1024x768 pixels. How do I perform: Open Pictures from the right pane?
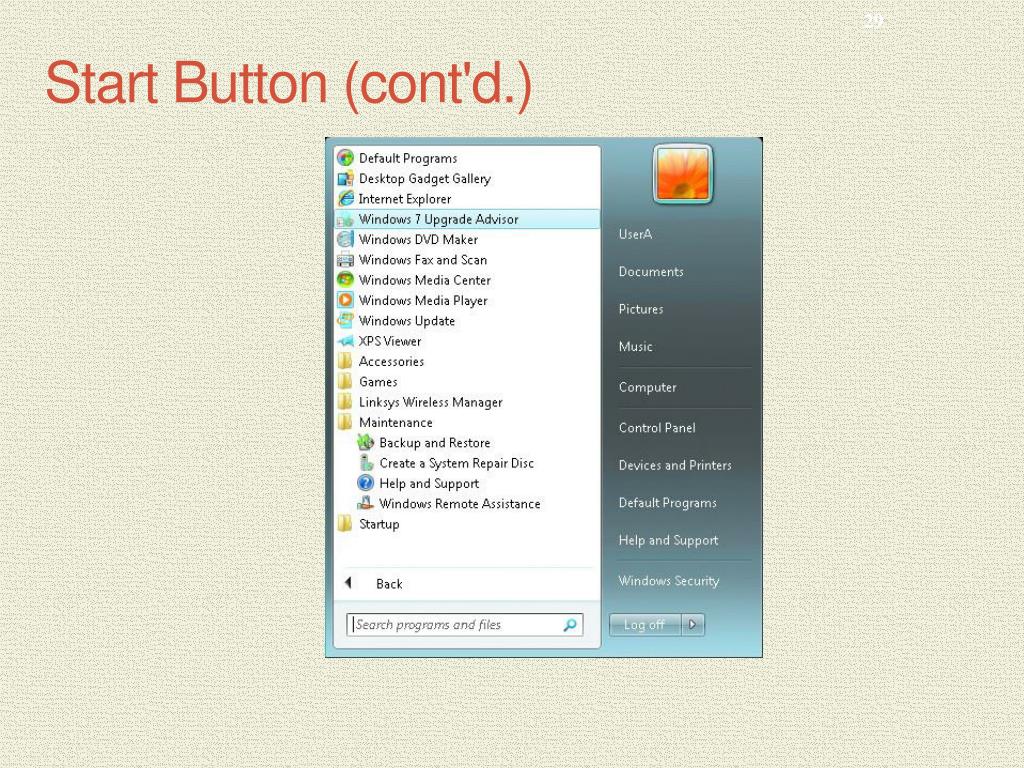click(641, 310)
